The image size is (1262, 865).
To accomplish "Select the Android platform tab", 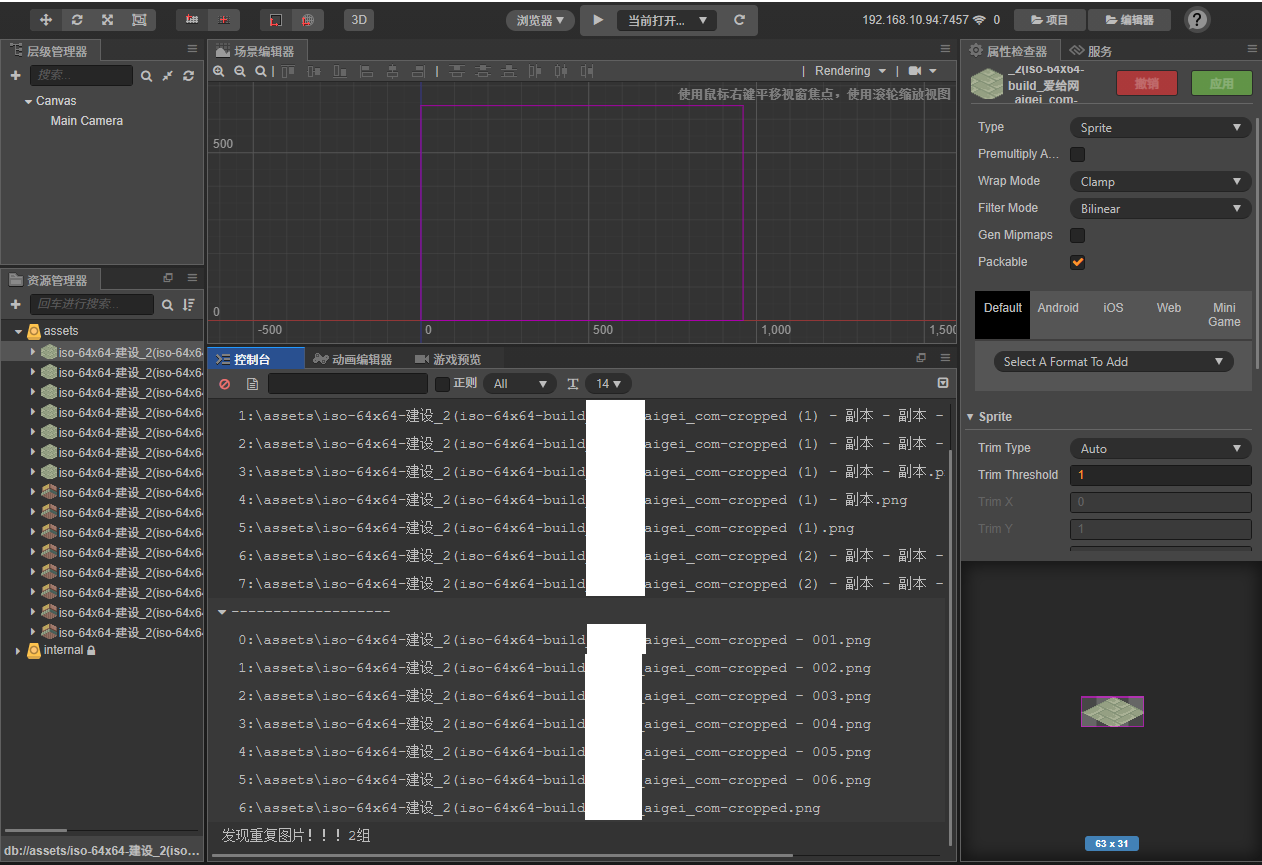I will coord(1058,308).
